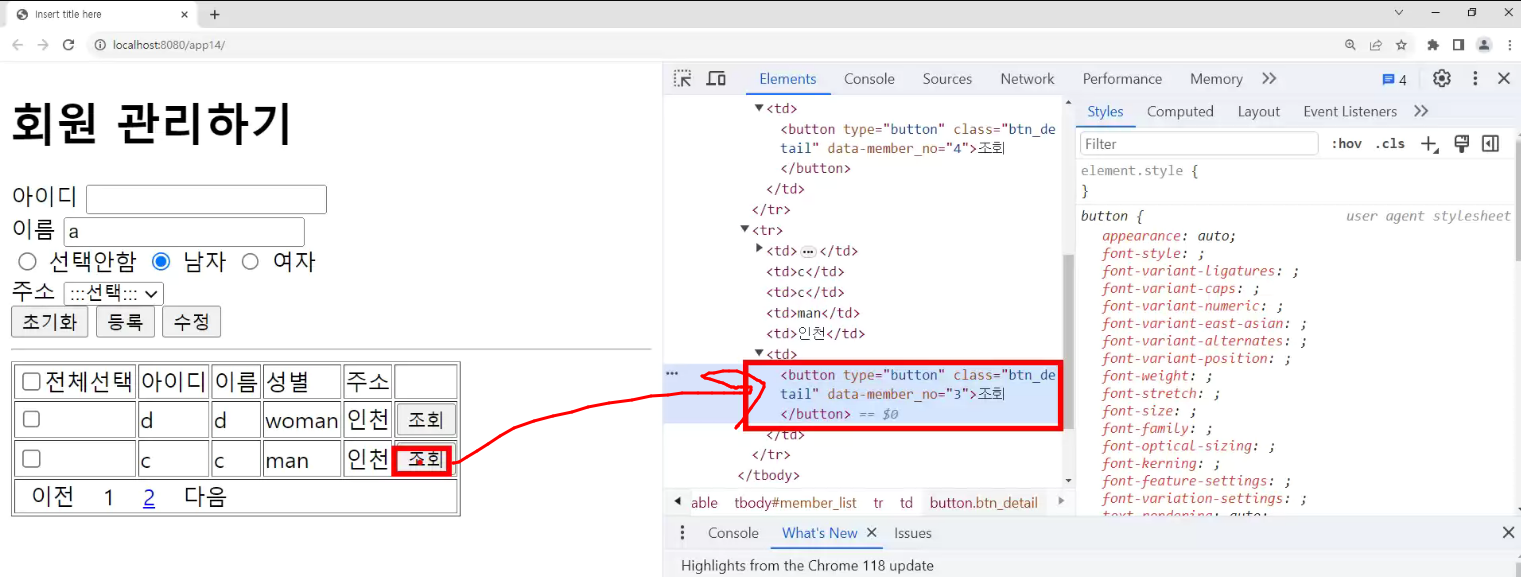Screen dimensions: 1521x577
Task: Show more DevTools tabs chevron after Memory
Action: 1269,79
